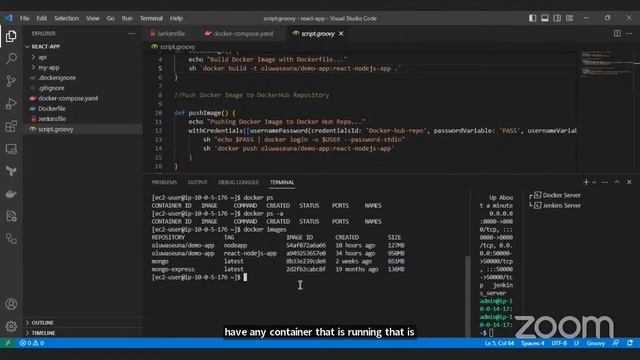Open the Docker whale view in activity bar
This screenshot has width=640, height=360.
tap(11, 194)
